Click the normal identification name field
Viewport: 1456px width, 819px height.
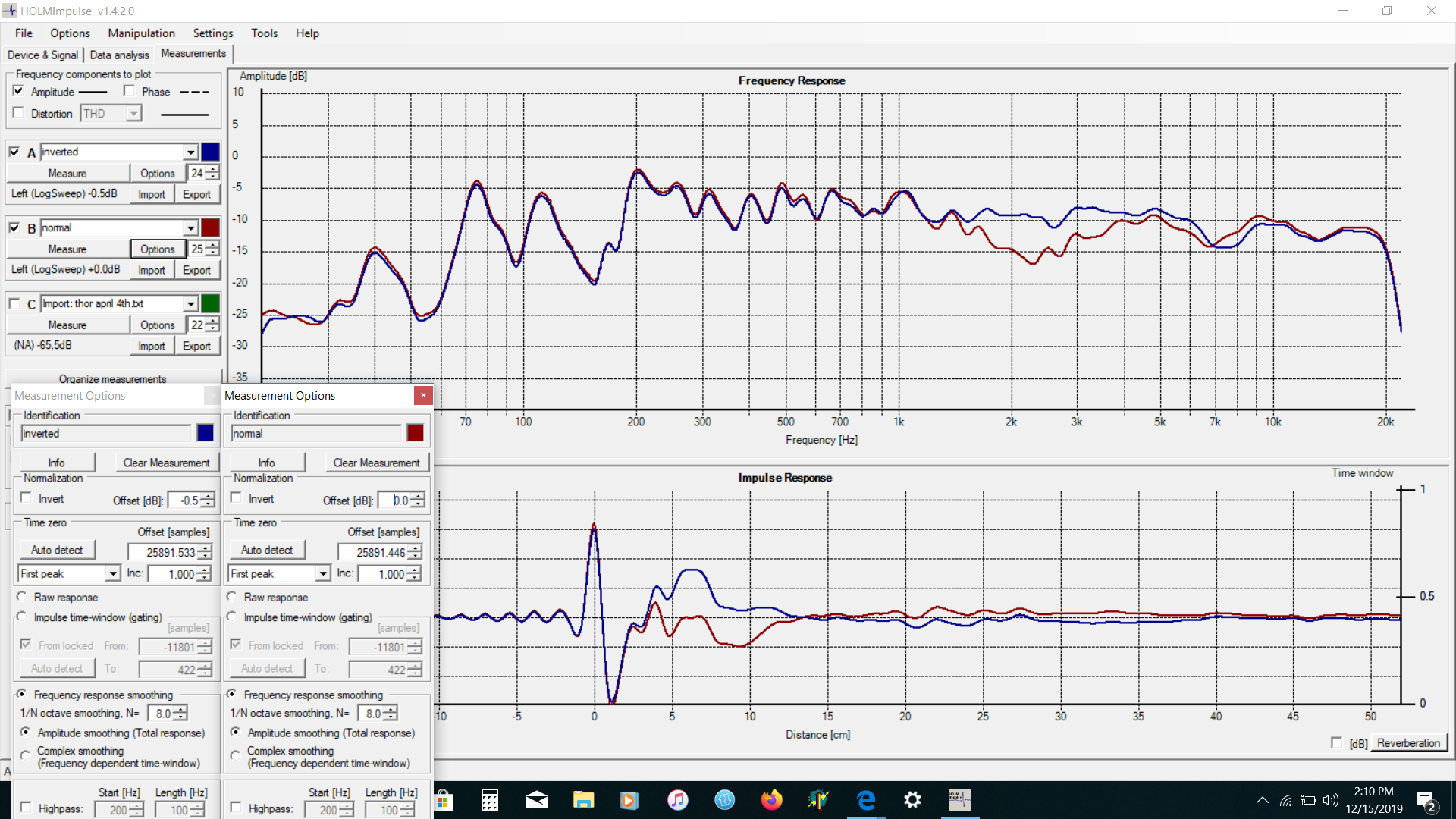(x=316, y=434)
